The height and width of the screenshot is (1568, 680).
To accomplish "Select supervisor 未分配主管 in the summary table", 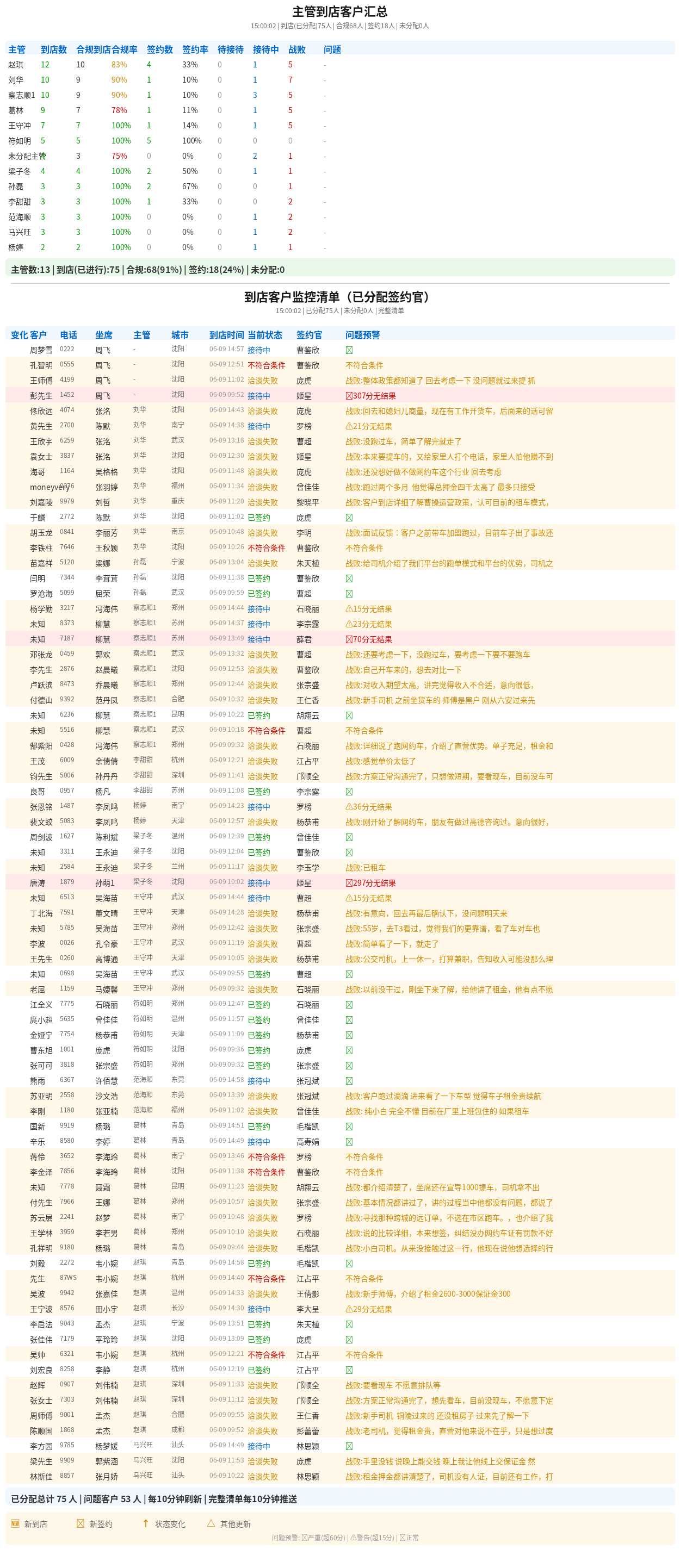I will [x=27, y=156].
